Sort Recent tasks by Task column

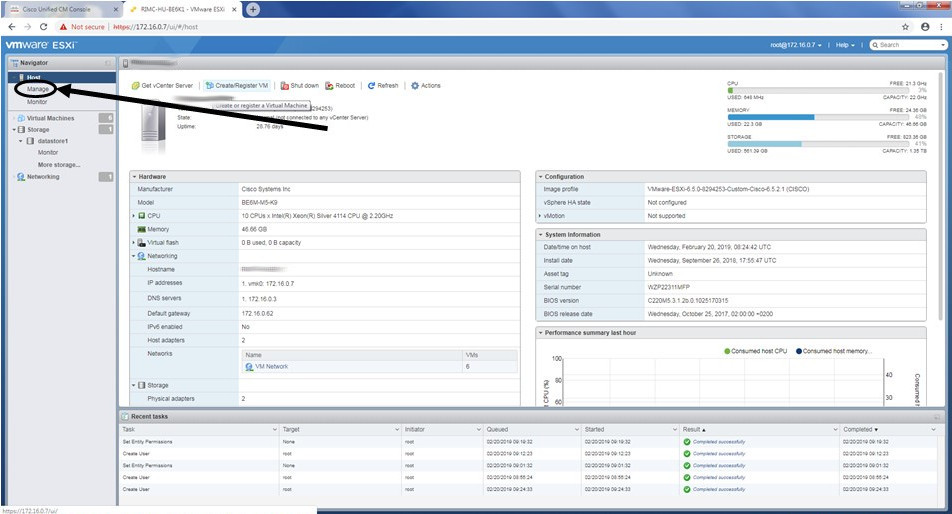[x=129, y=429]
